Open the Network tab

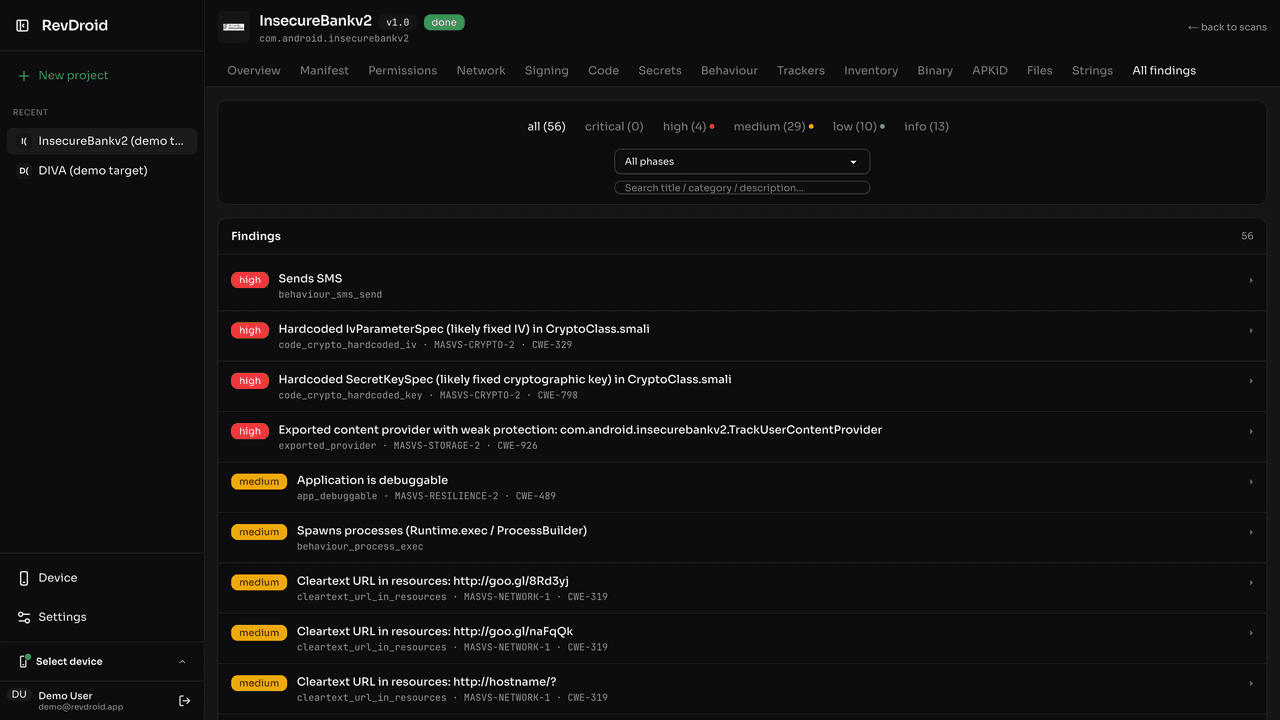481,71
